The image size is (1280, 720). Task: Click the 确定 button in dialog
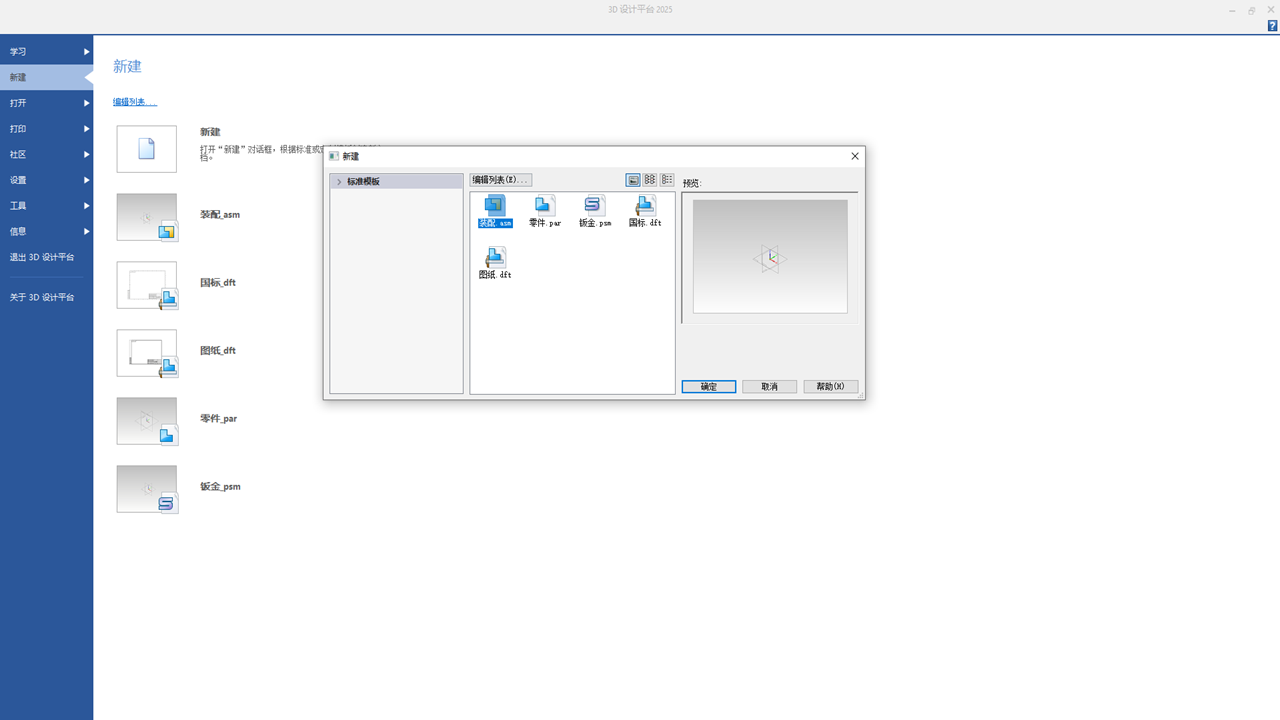709,387
